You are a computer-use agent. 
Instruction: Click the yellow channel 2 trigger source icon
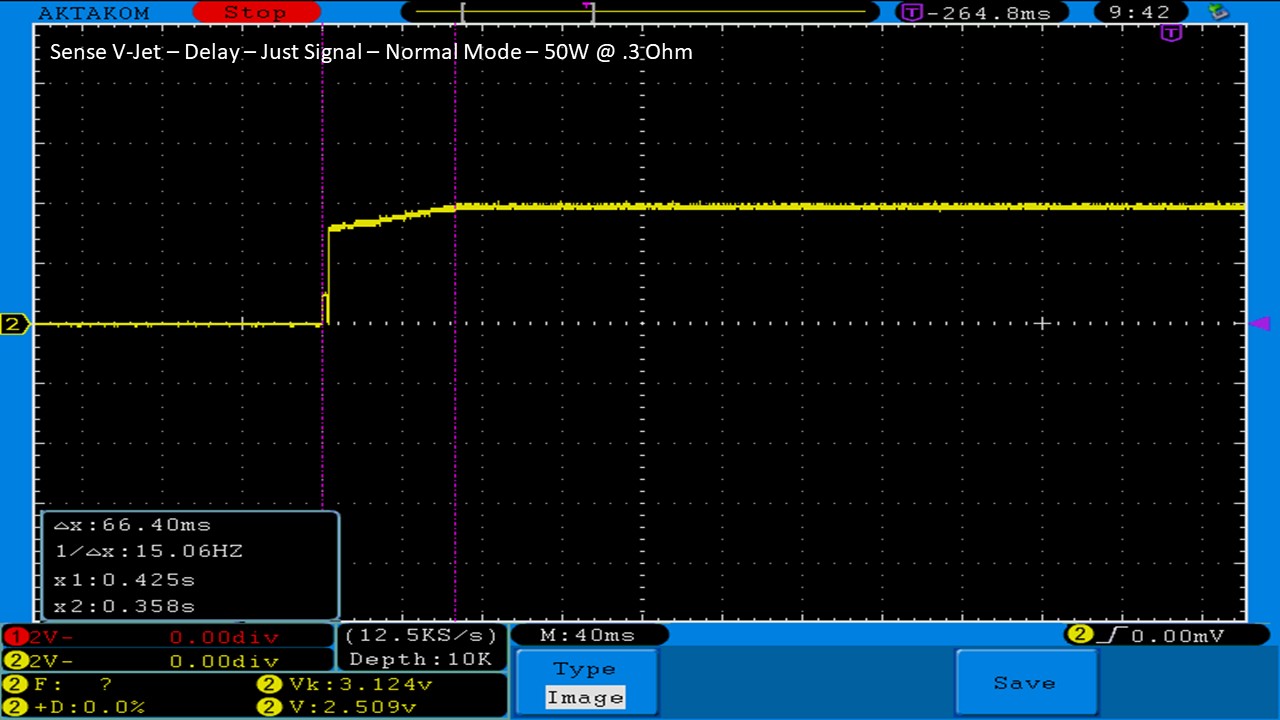coord(1079,635)
